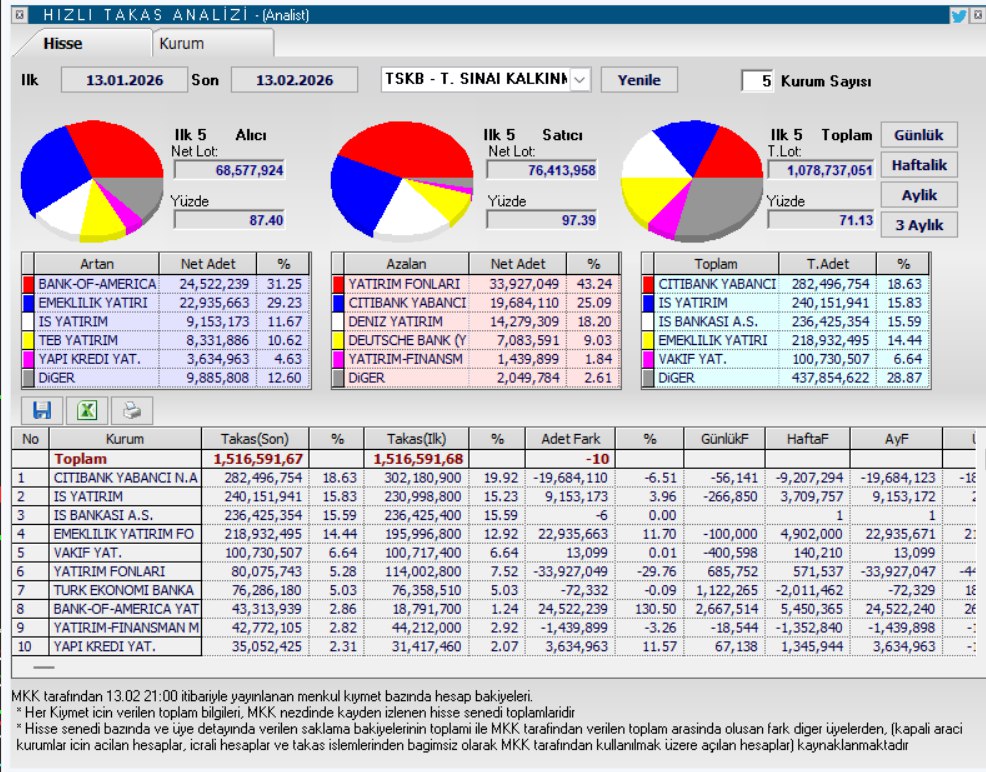Click the printer icon
Image resolution: width=986 pixels, height=772 pixels.
coord(132,411)
